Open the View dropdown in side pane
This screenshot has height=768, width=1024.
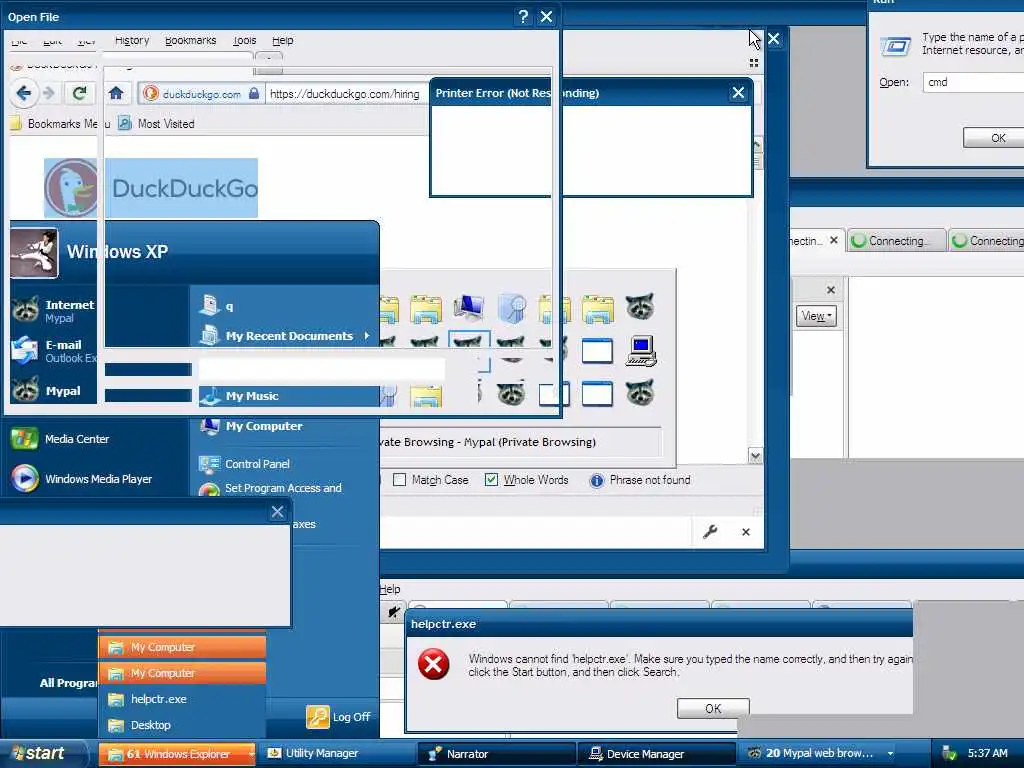coord(816,316)
